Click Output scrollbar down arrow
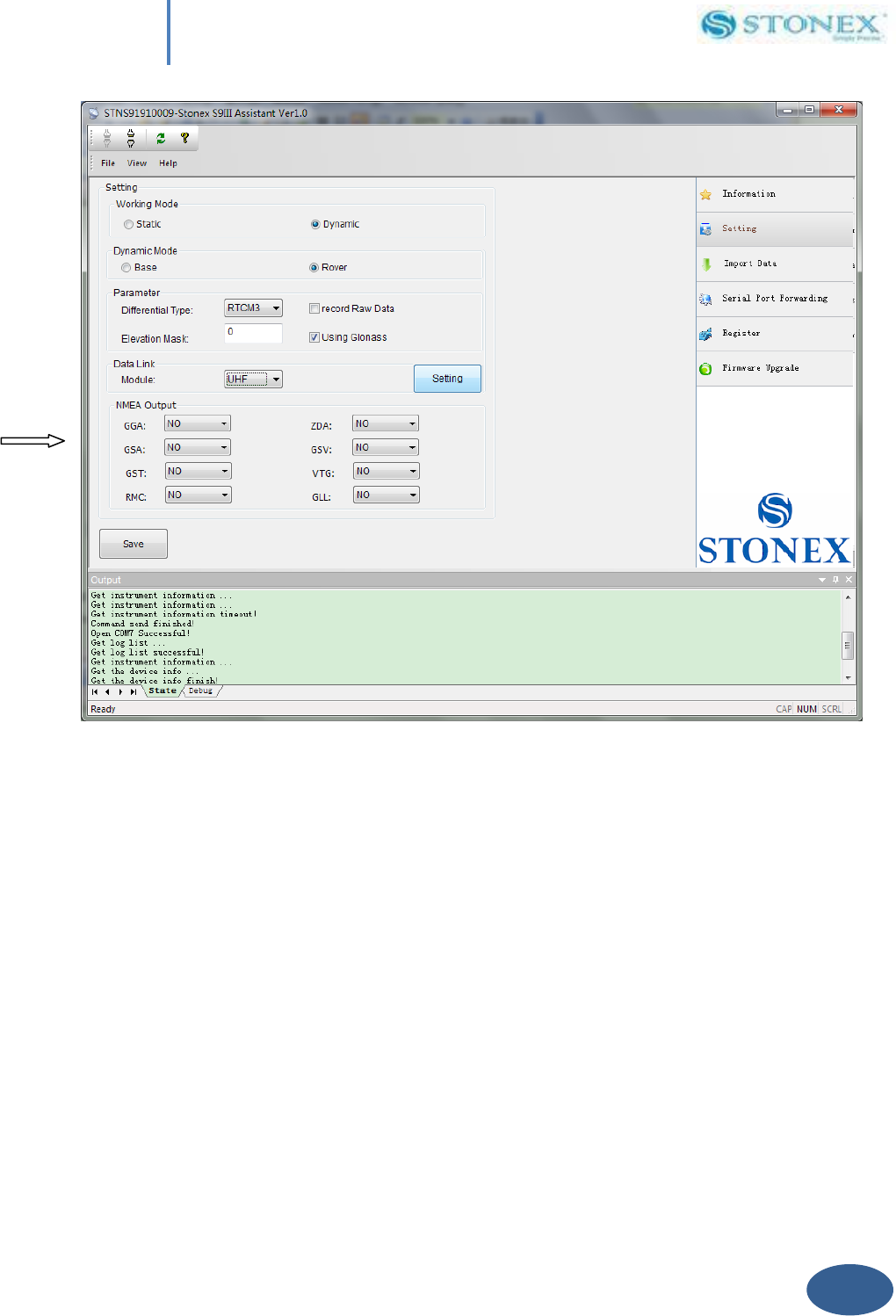Image resolution: width=896 pixels, height=1316 pixels. (848, 678)
